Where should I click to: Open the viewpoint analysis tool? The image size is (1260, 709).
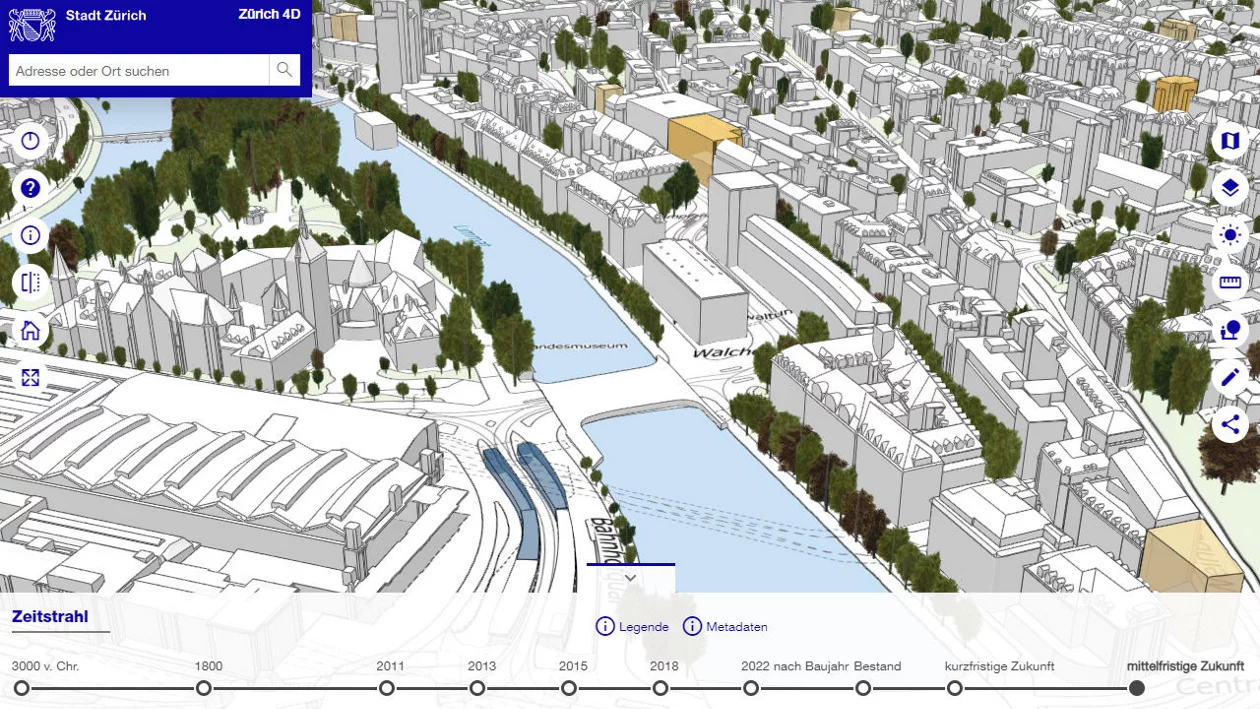tap(1230, 330)
